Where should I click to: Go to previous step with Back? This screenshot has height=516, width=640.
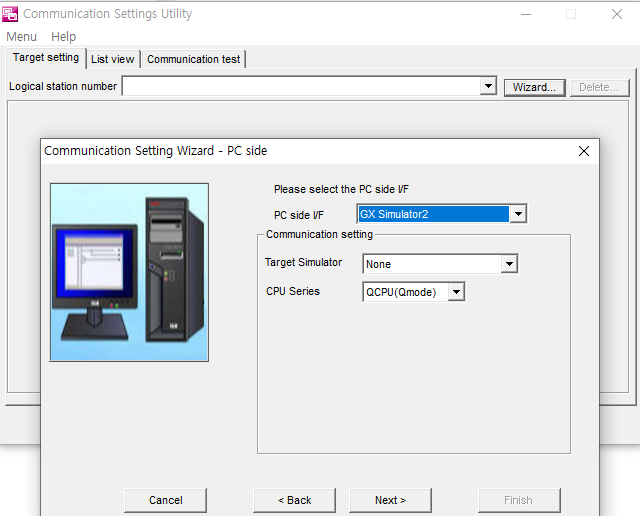pos(294,500)
